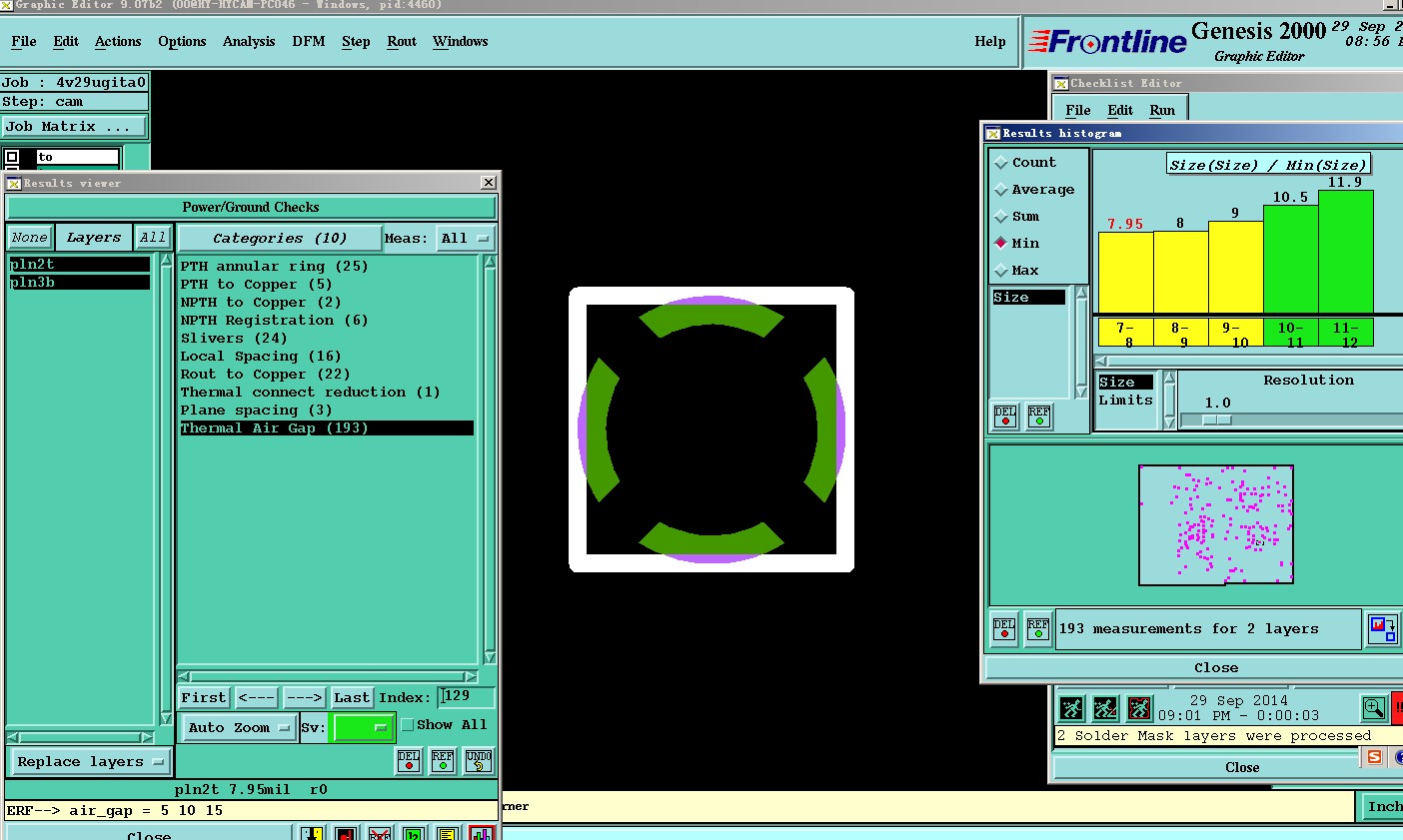Click REF icon beside '193 measurements' status
The height and width of the screenshot is (840, 1403).
tap(1038, 629)
